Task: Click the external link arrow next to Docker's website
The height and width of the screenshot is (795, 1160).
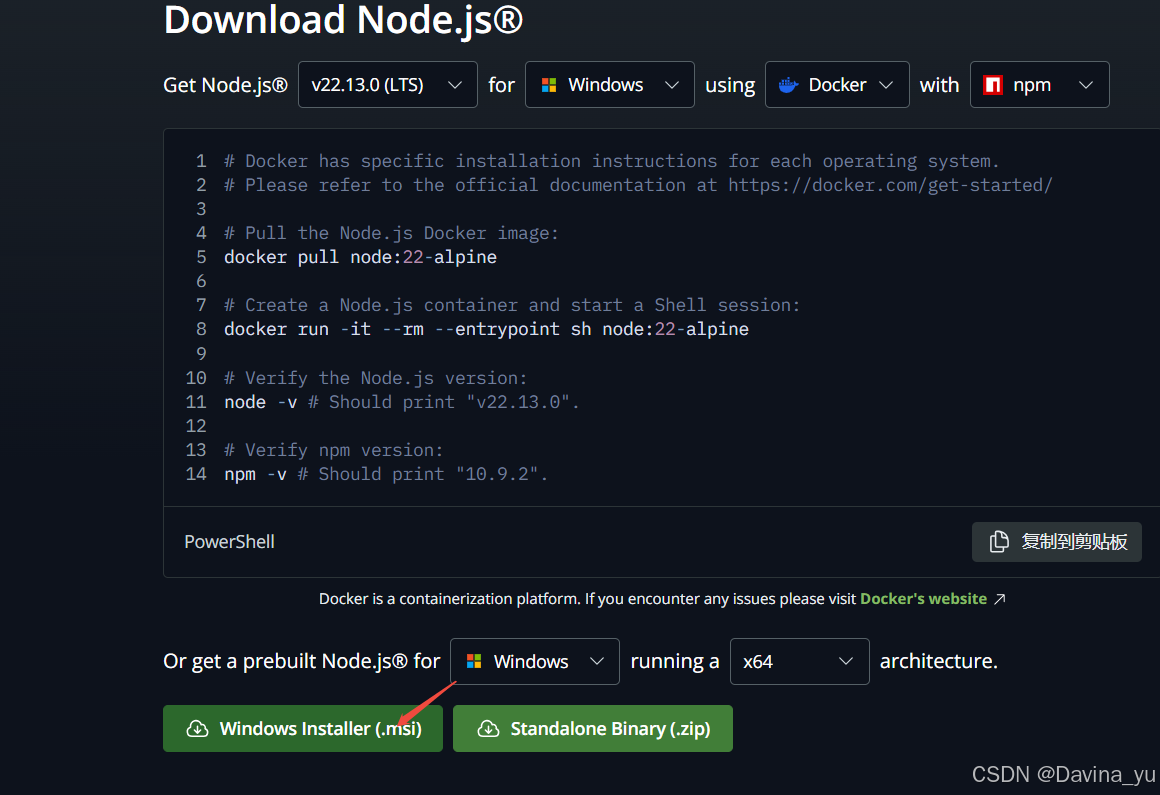Action: 999,598
